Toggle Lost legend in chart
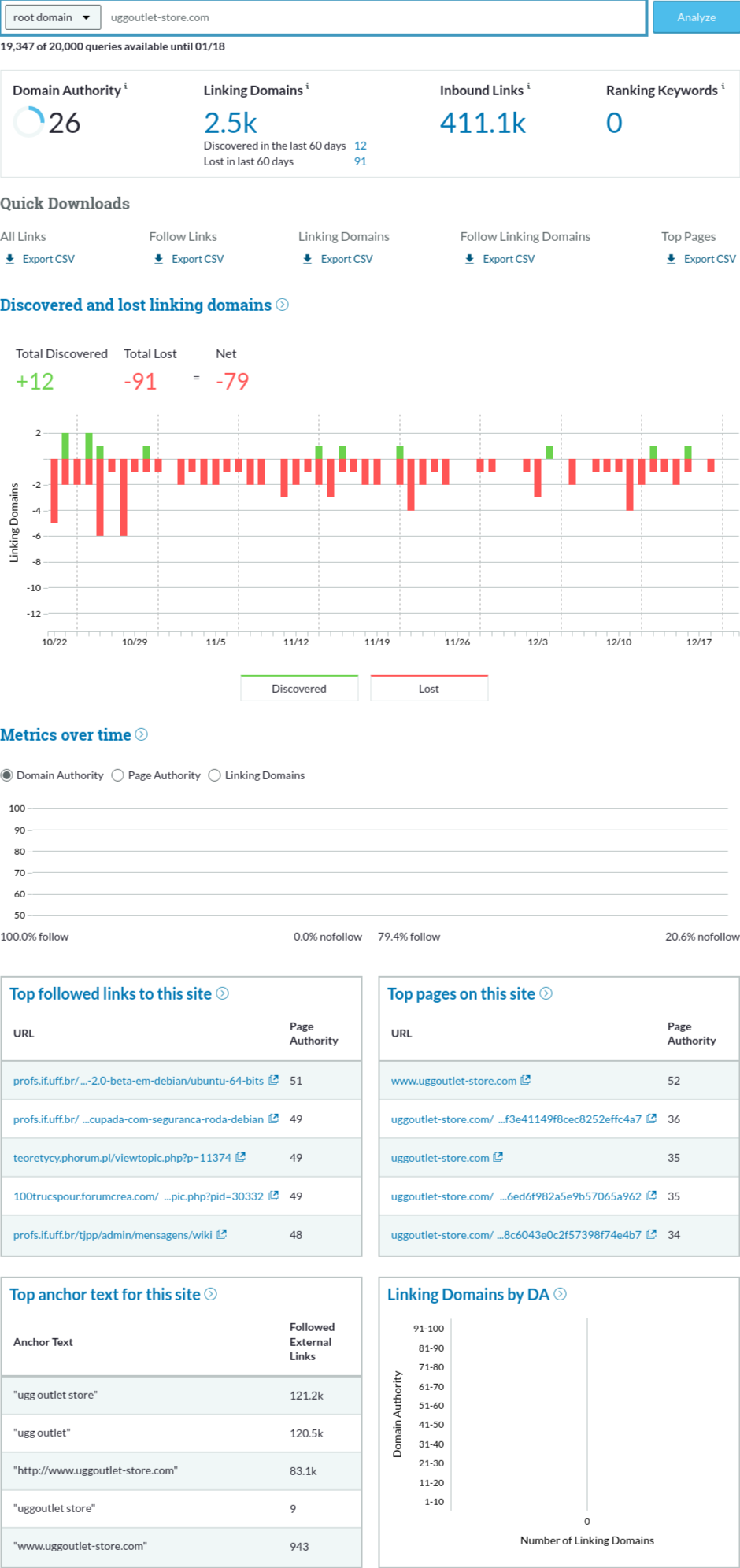This screenshot has height=1568, width=740. [429, 688]
